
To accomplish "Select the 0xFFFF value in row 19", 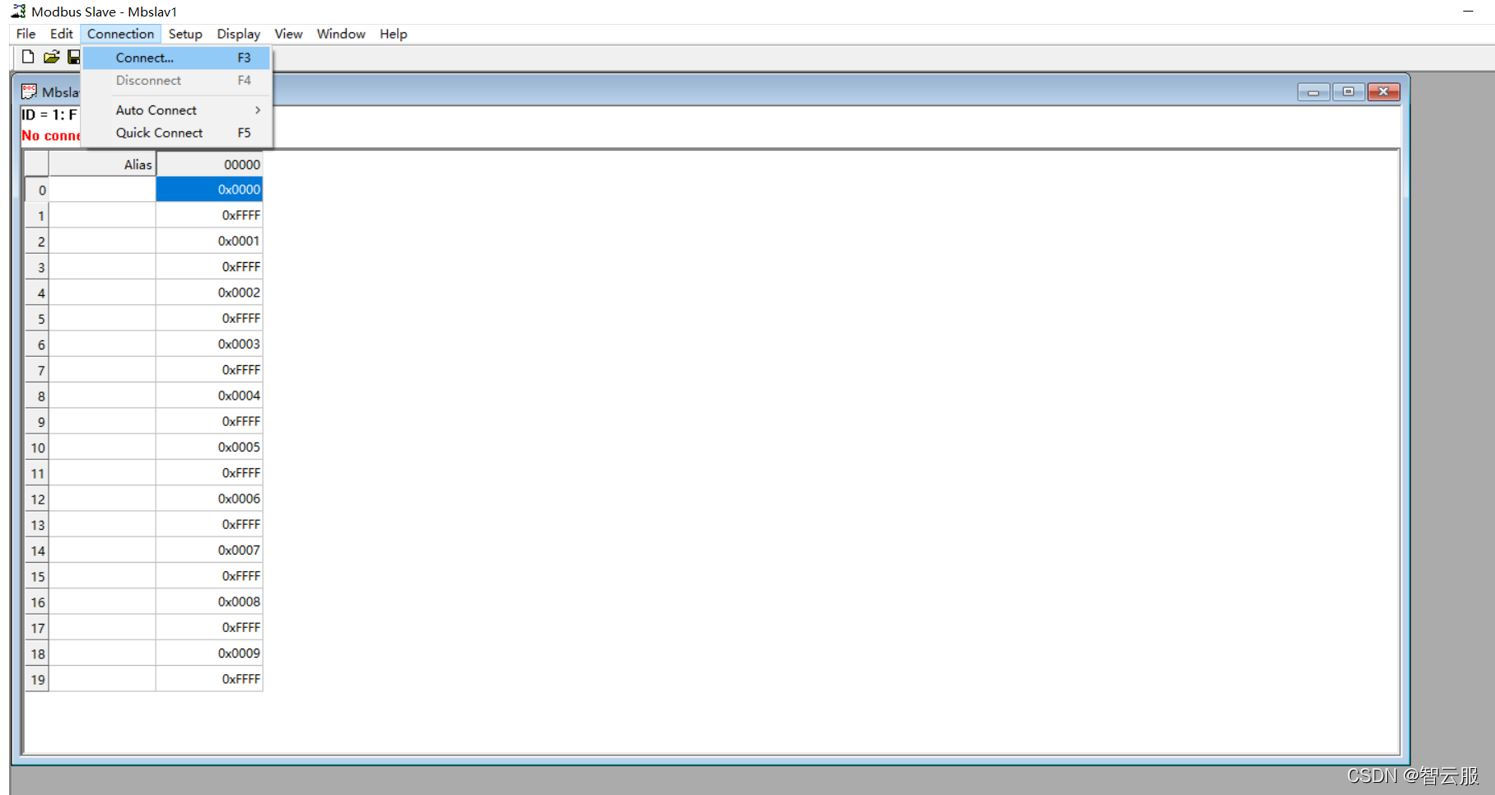I will tap(209, 679).
